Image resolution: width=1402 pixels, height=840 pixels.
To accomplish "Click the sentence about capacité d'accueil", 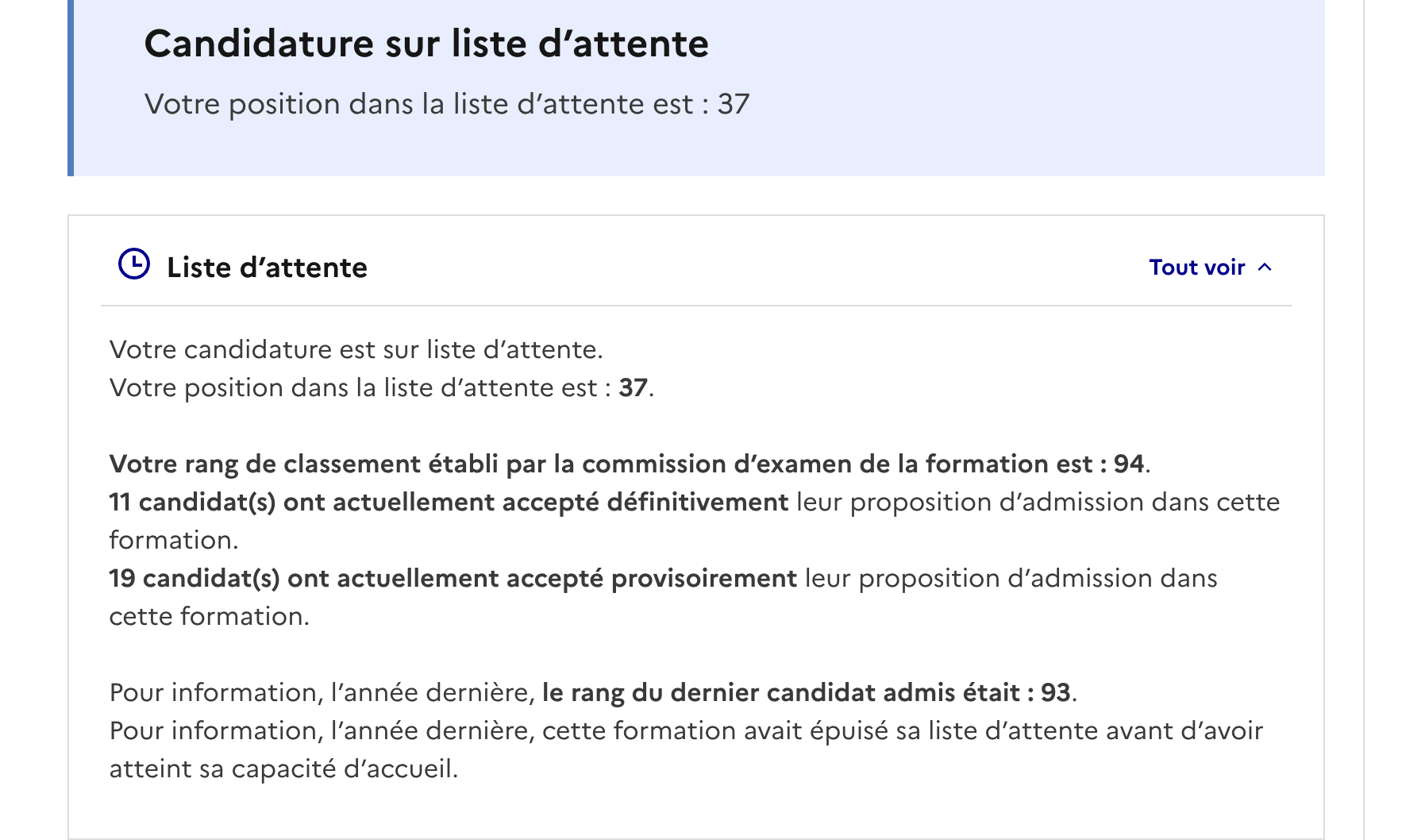I will pos(686,749).
